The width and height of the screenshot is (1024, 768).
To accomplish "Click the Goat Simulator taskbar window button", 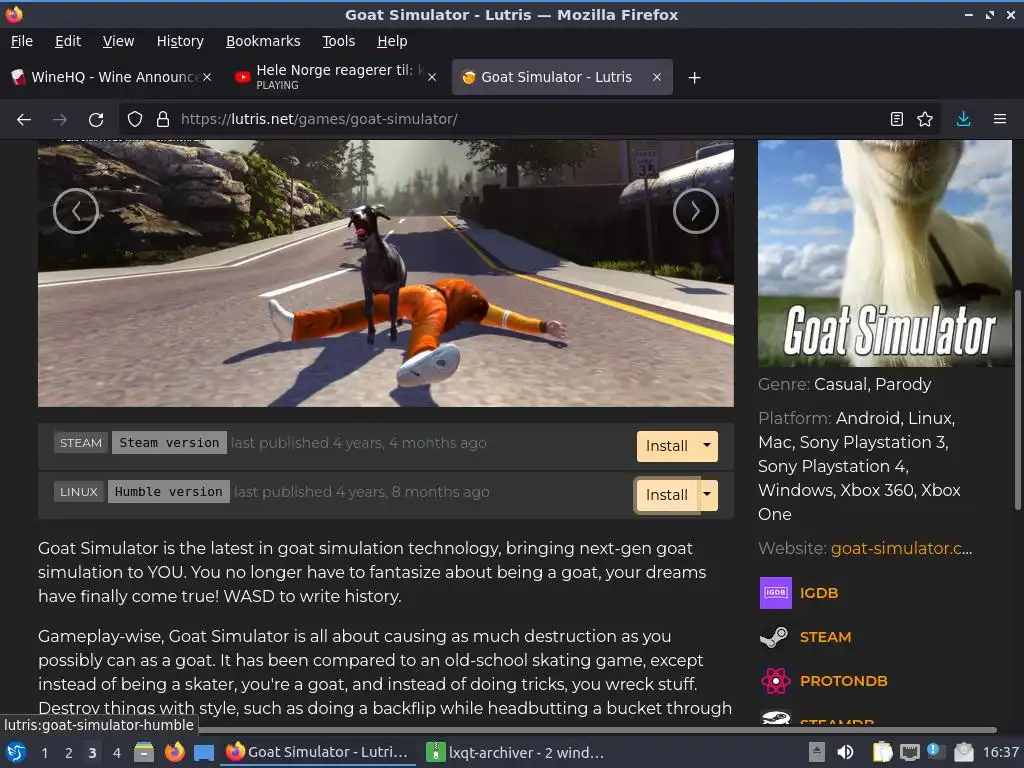I will [317, 752].
